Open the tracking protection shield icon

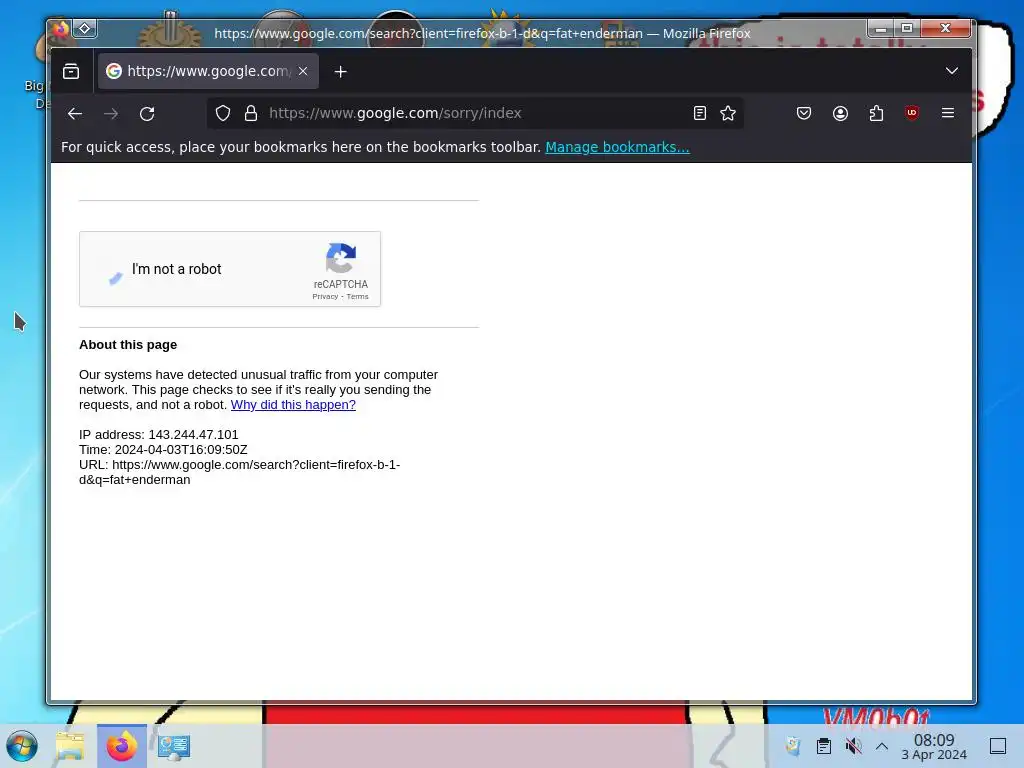(223, 114)
